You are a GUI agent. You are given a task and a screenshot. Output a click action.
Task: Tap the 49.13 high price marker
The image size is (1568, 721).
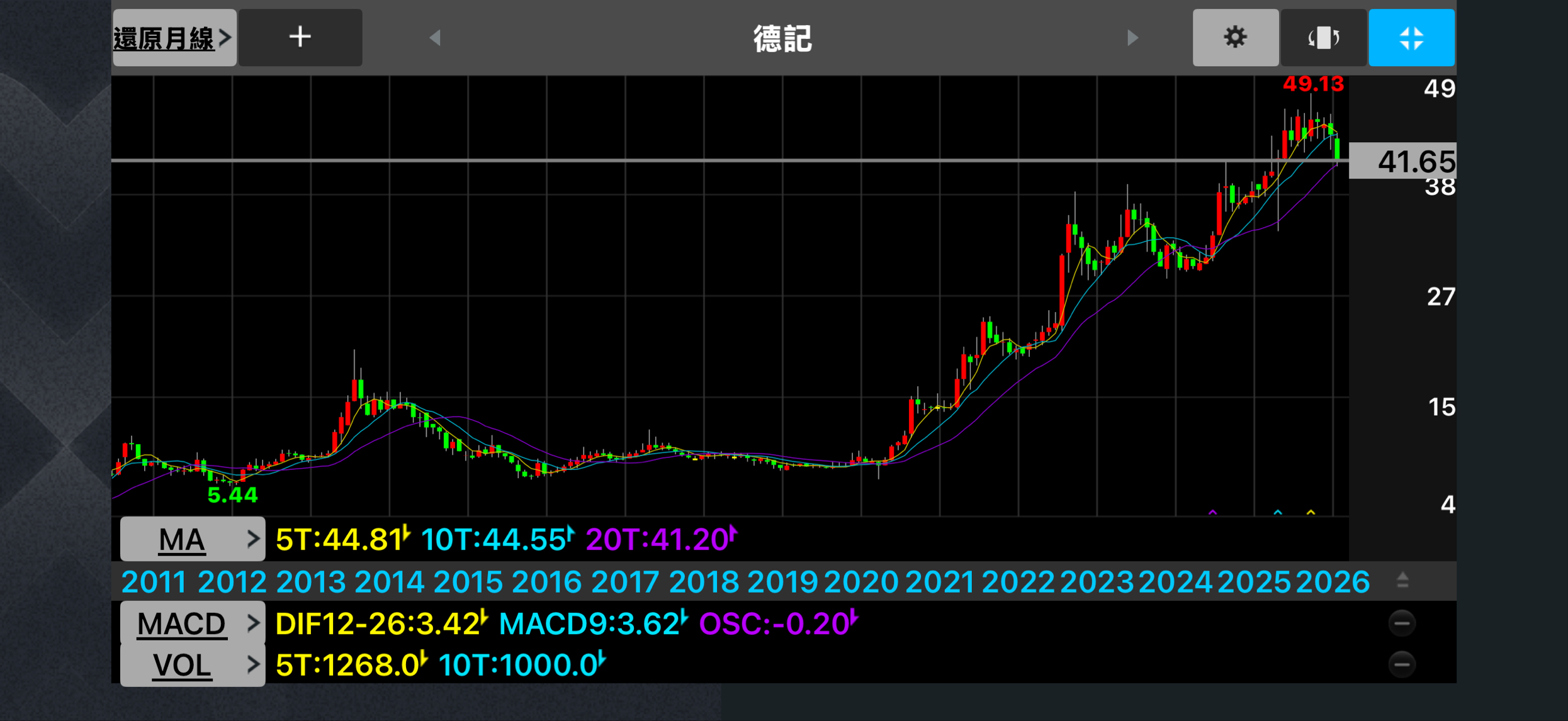click(1313, 84)
